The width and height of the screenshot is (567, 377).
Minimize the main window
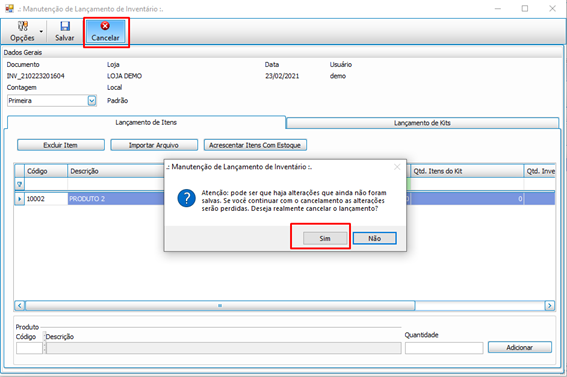pyautogui.click(x=498, y=8)
